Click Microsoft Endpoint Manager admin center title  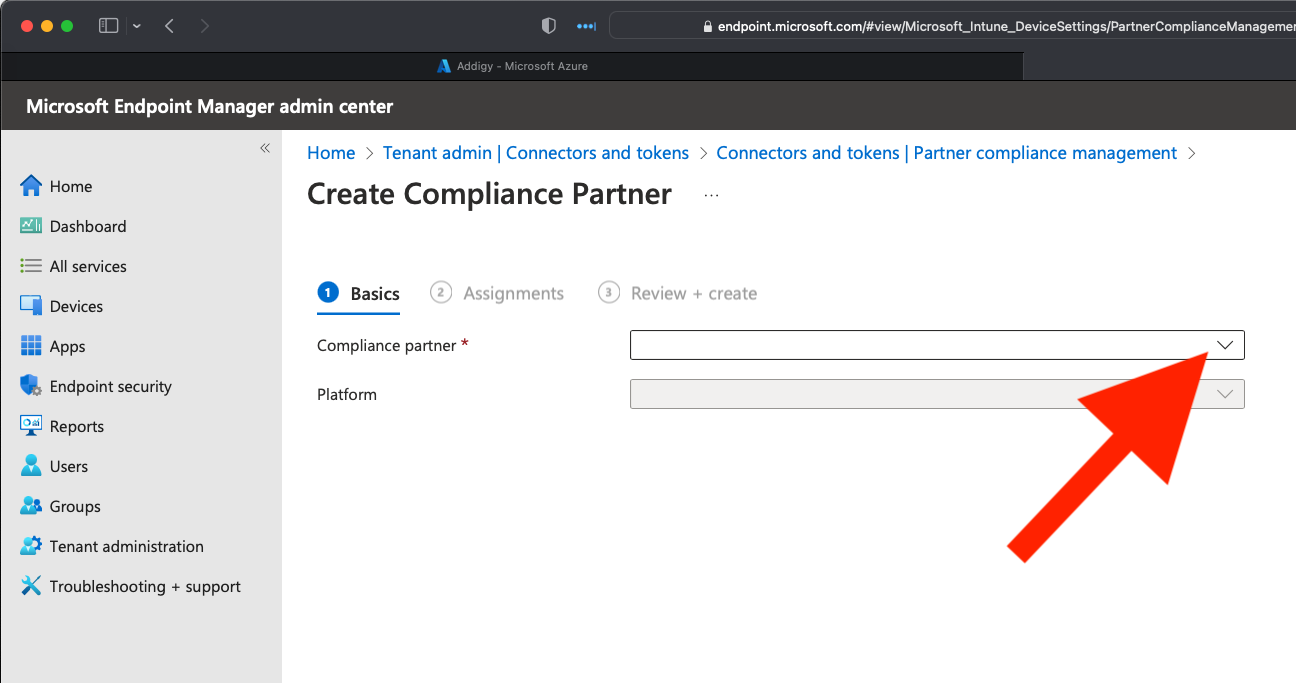point(210,106)
